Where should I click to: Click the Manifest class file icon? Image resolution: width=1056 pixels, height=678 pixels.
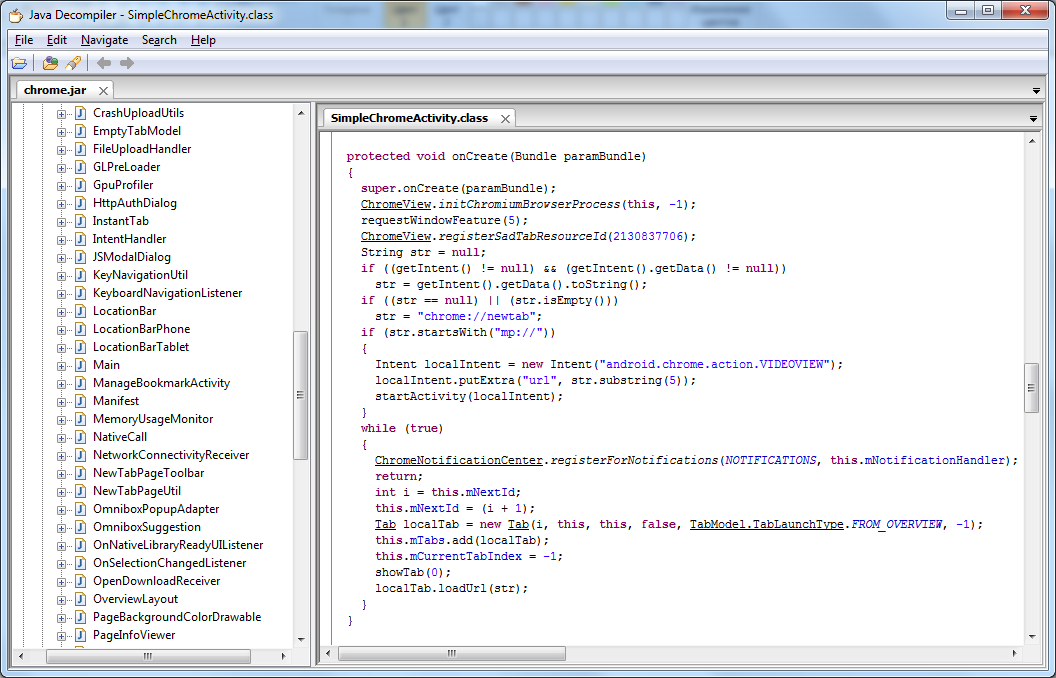pyautogui.click(x=80, y=401)
